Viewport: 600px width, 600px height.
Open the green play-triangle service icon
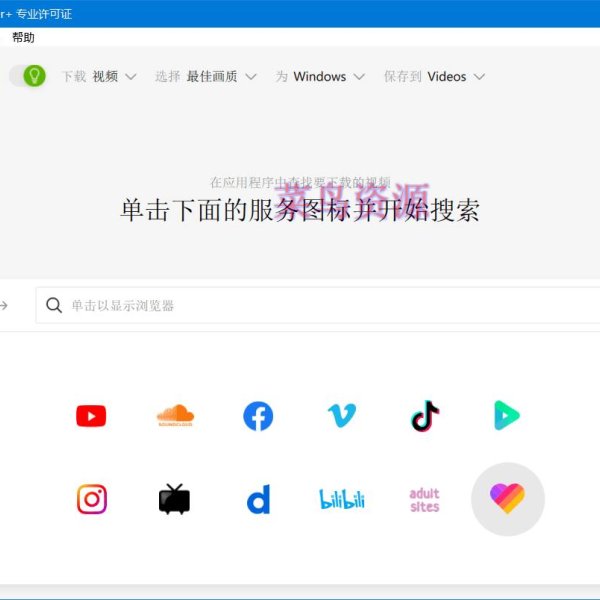click(x=507, y=415)
